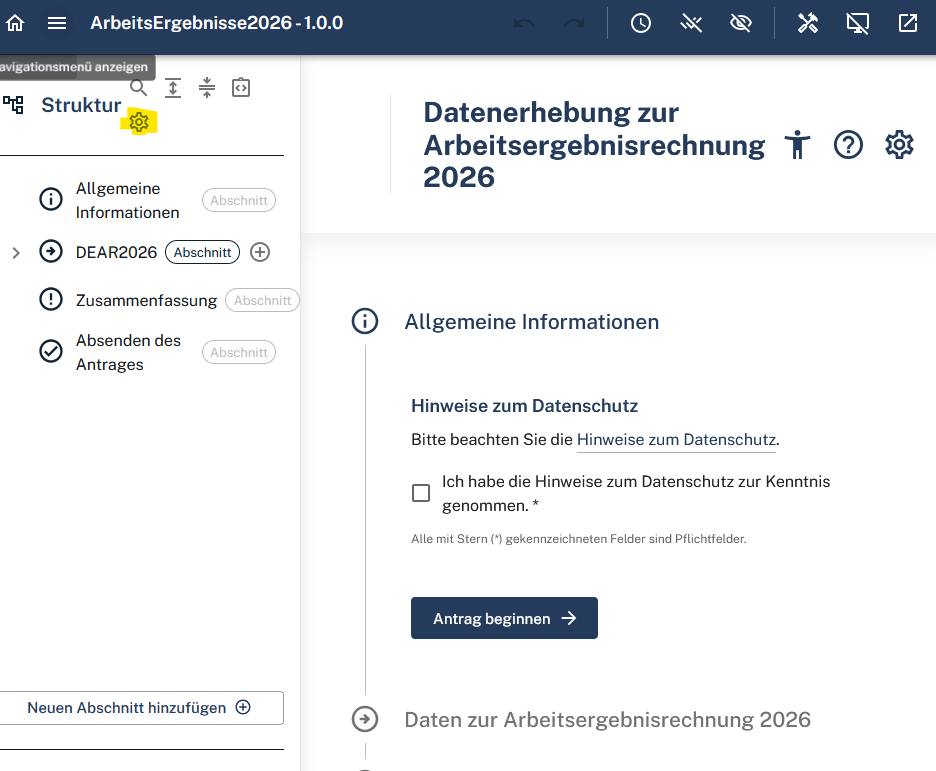Open the Hinweise zum Datenschutz link
The height and width of the screenshot is (771, 936).
(x=676, y=440)
